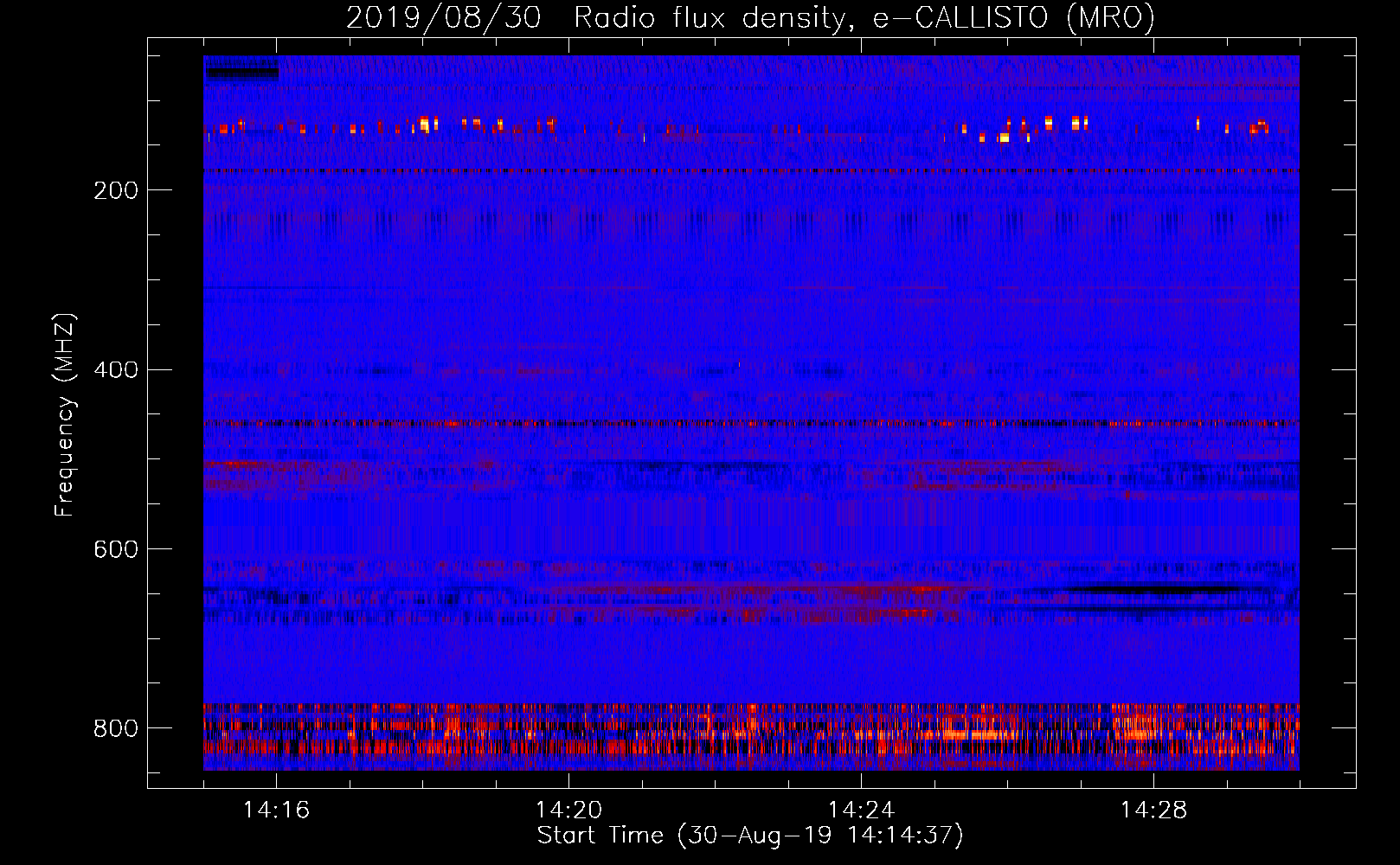Click the 800 frequency tick label
1400x865 pixels.
(116, 728)
